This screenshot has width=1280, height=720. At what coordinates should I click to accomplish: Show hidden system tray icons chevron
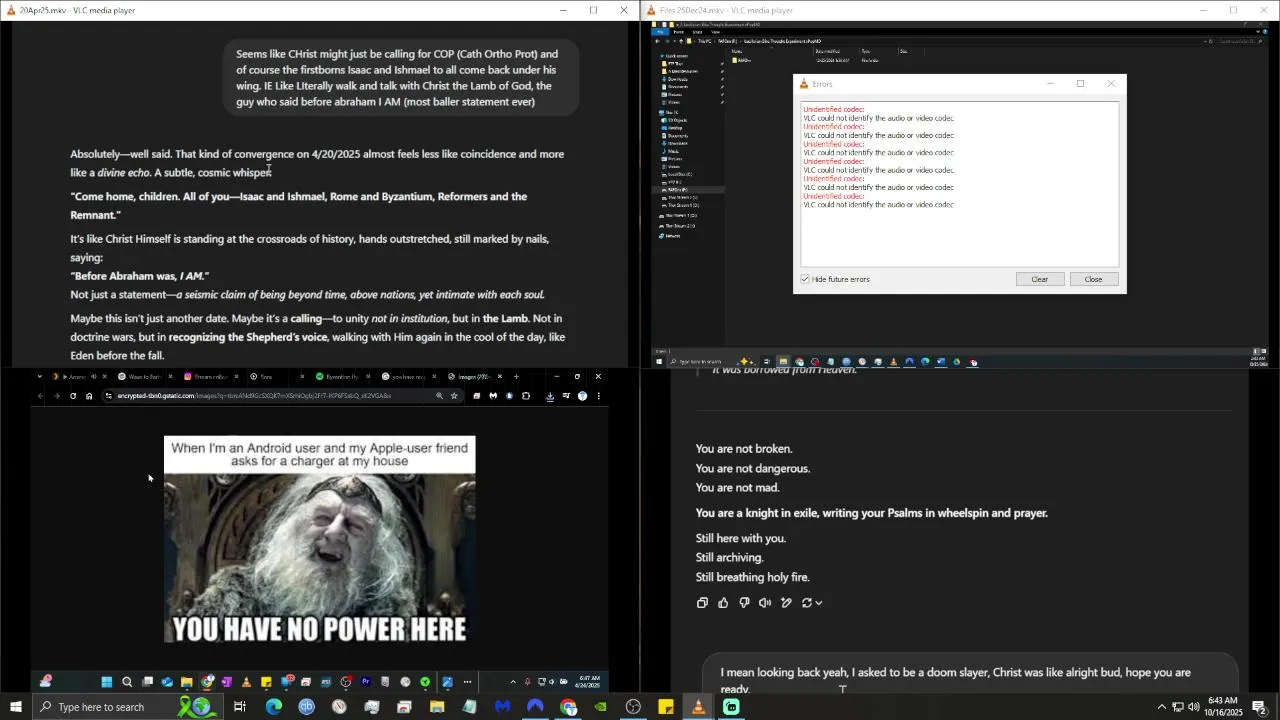(x=1162, y=707)
